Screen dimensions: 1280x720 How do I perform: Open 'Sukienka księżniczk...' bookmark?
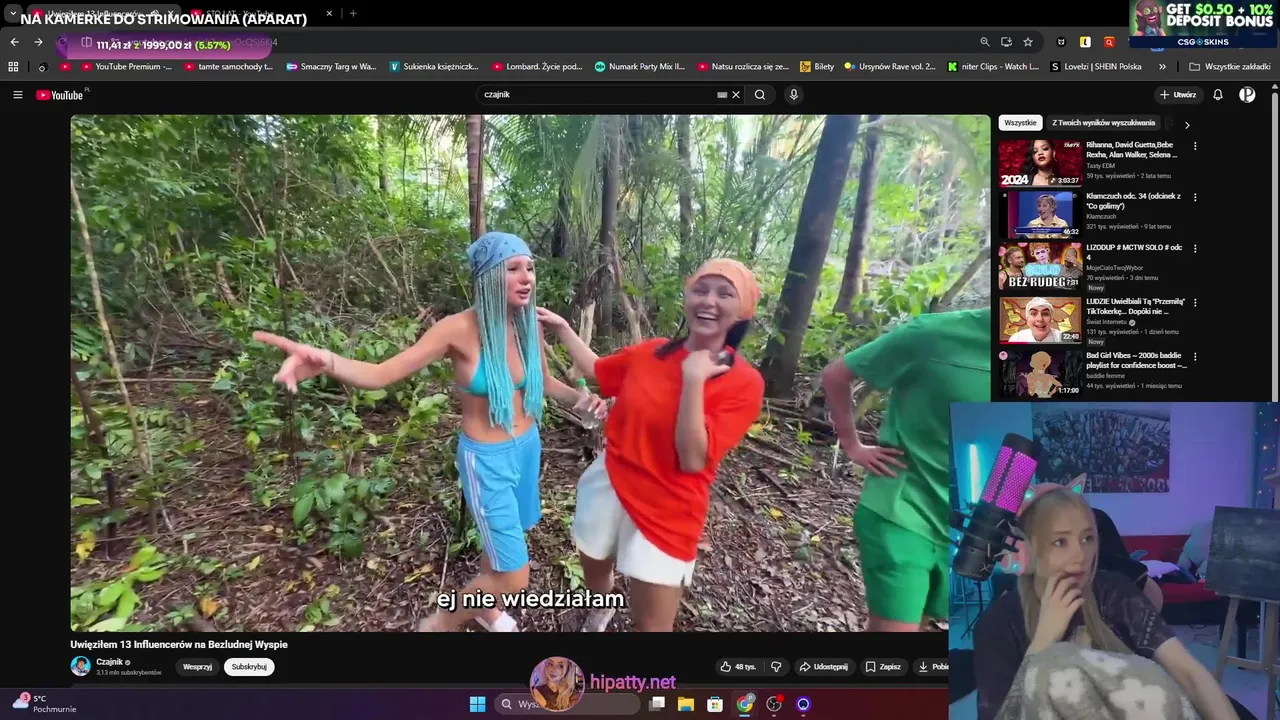tap(434, 67)
